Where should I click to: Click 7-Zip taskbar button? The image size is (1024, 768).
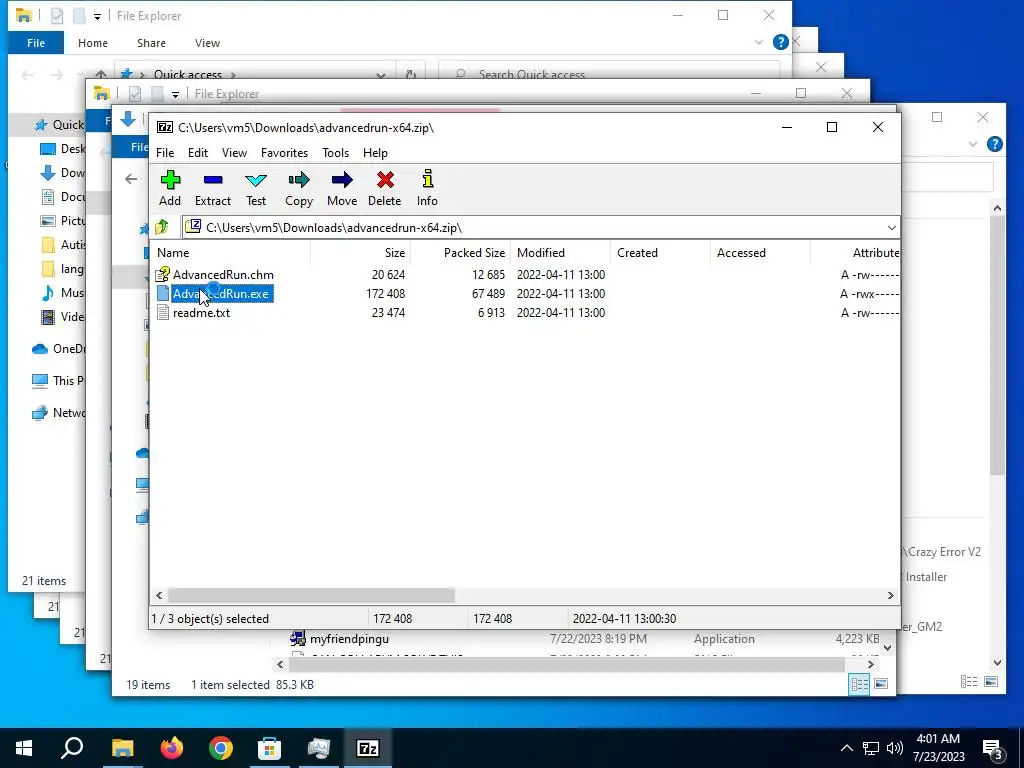(x=368, y=748)
